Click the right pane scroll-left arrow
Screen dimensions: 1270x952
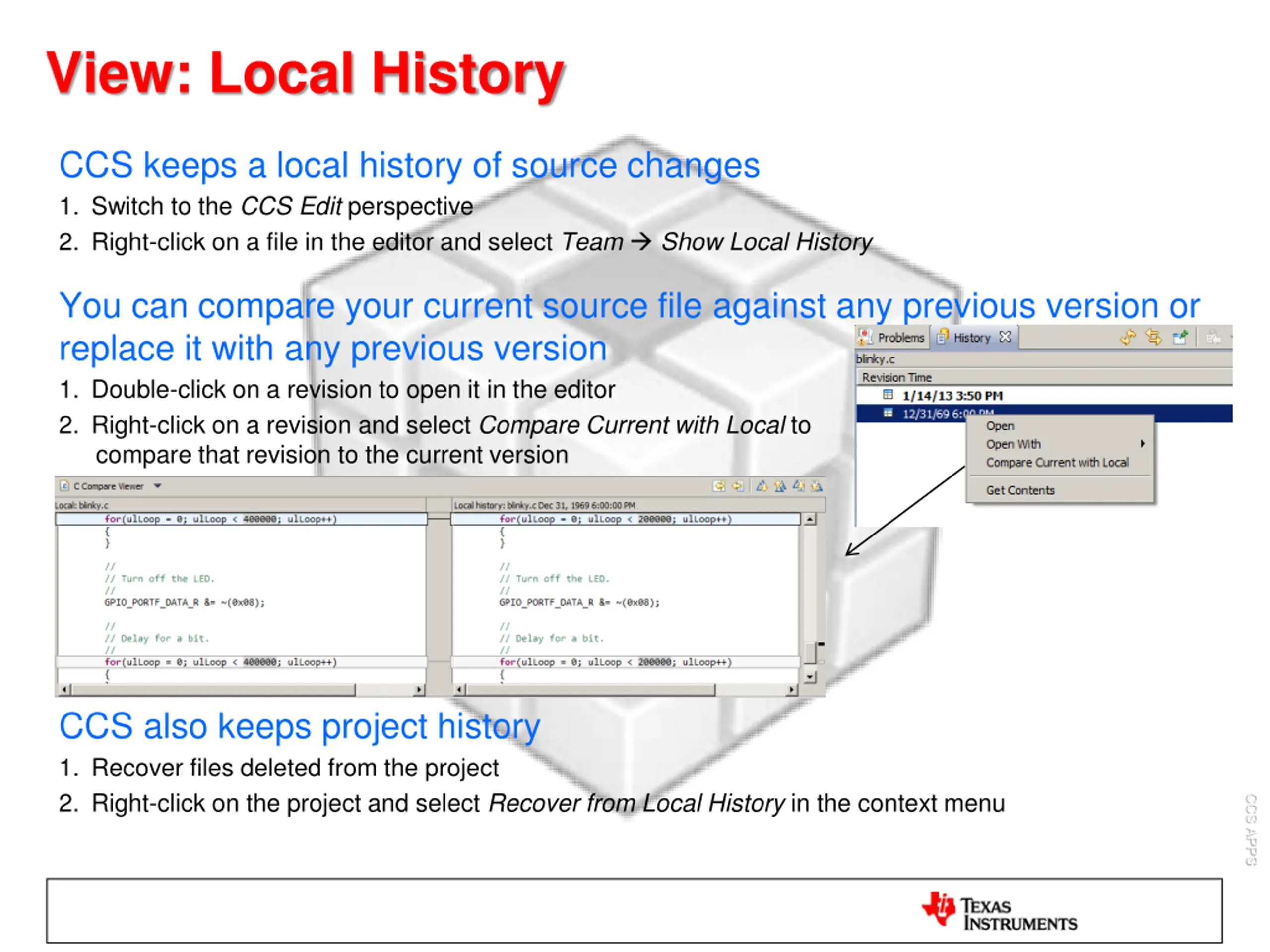tap(459, 689)
